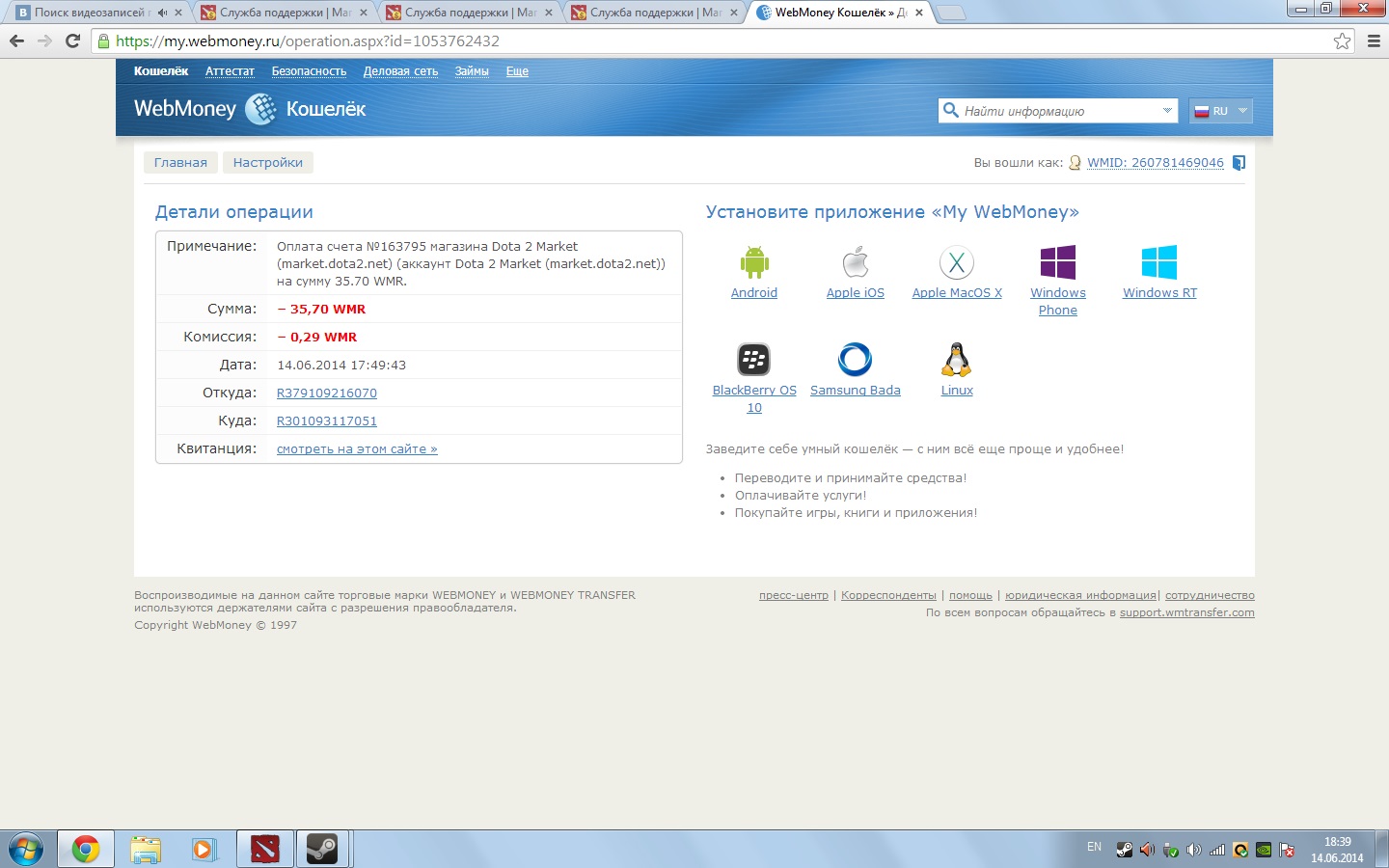This screenshot has width=1389, height=868.
Task: Open Windows Explorer from the taskbar
Action: point(146,850)
